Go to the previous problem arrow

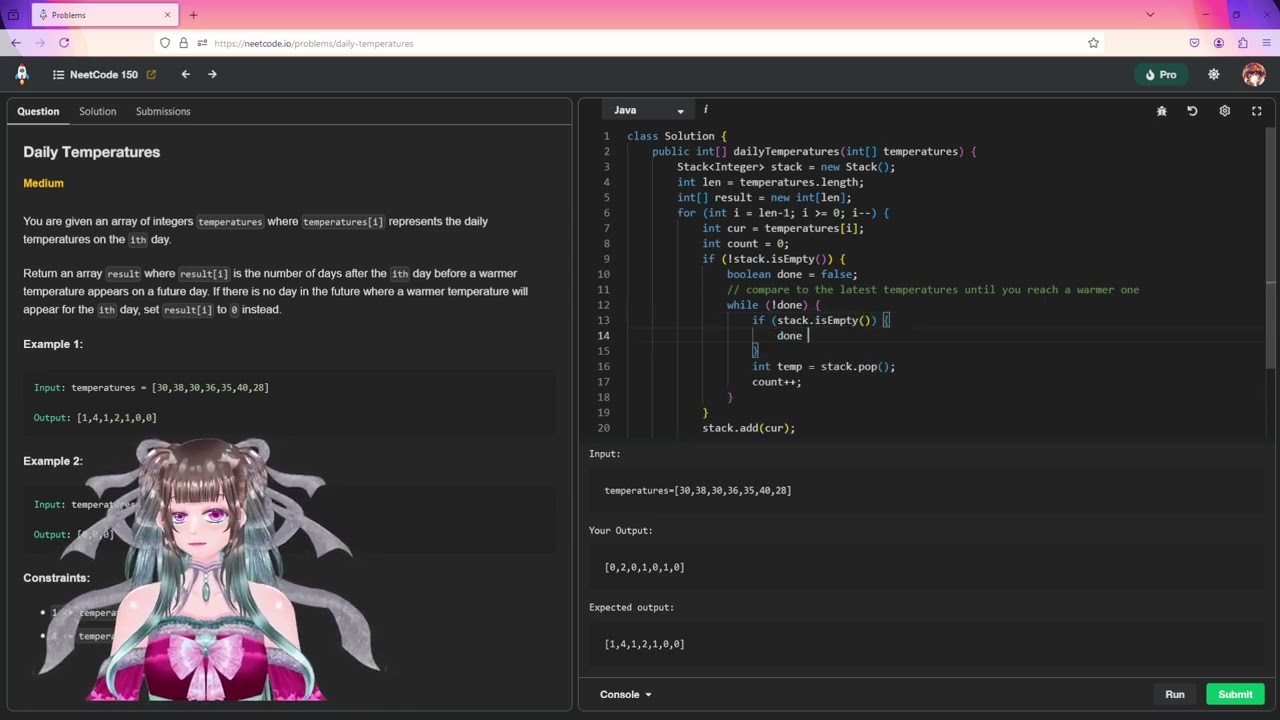(x=185, y=74)
